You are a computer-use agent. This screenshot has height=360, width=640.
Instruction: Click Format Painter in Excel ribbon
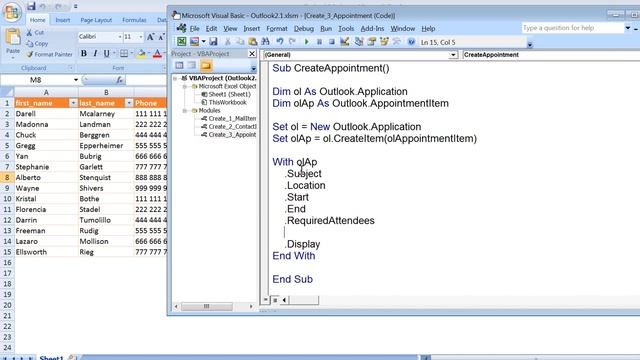[x=49, y=54]
